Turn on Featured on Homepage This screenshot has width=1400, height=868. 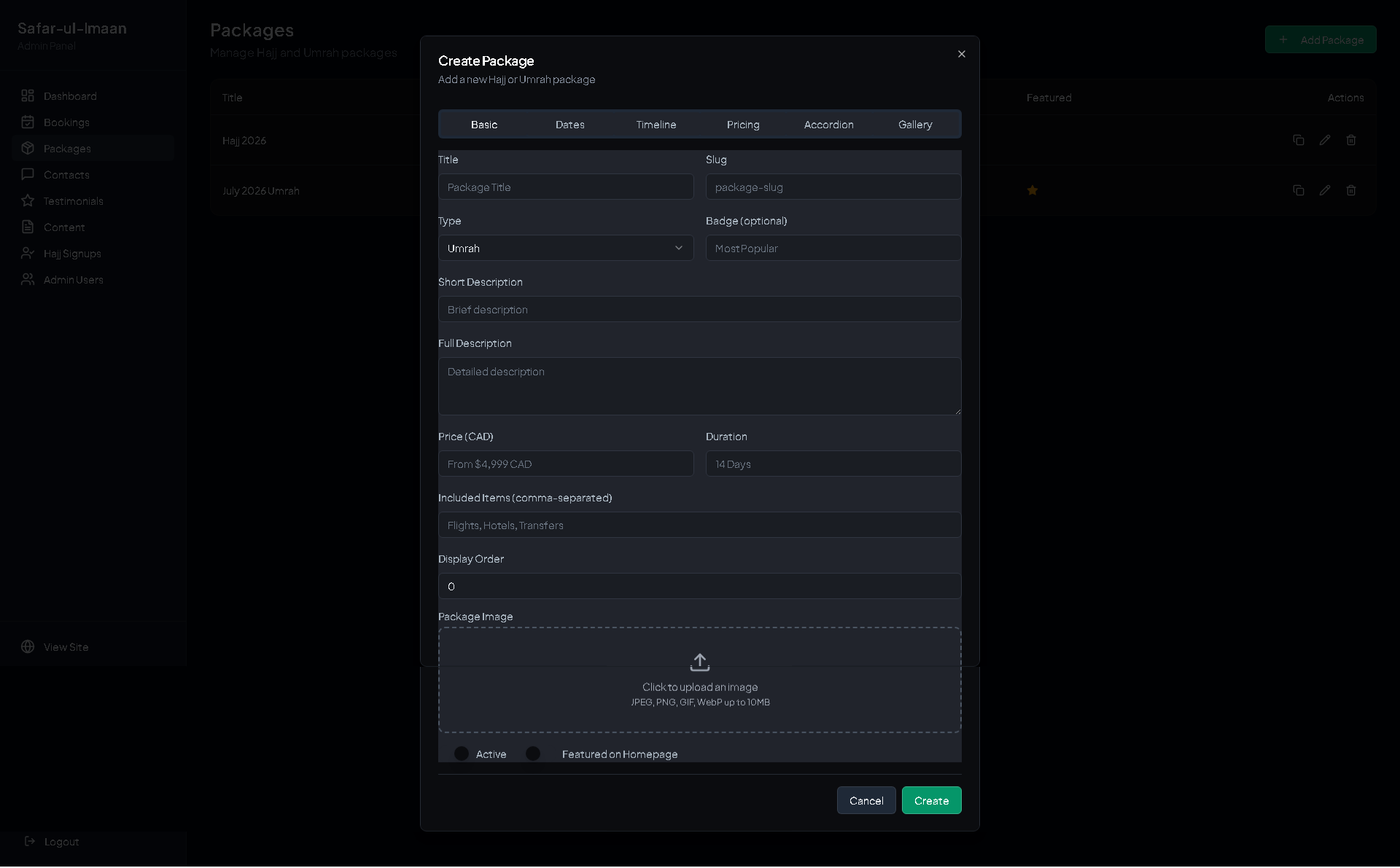click(x=533, y=754)
